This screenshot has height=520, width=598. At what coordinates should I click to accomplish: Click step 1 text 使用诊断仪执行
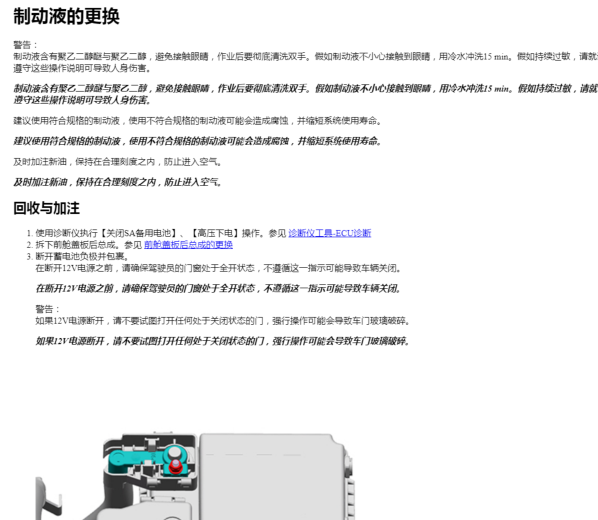(66, 233)
